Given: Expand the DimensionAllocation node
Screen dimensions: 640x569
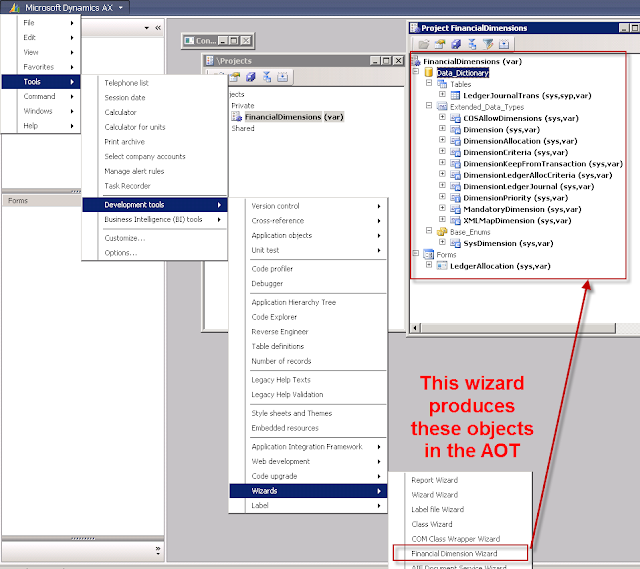Looking at the screenshot, I should 442,140.
